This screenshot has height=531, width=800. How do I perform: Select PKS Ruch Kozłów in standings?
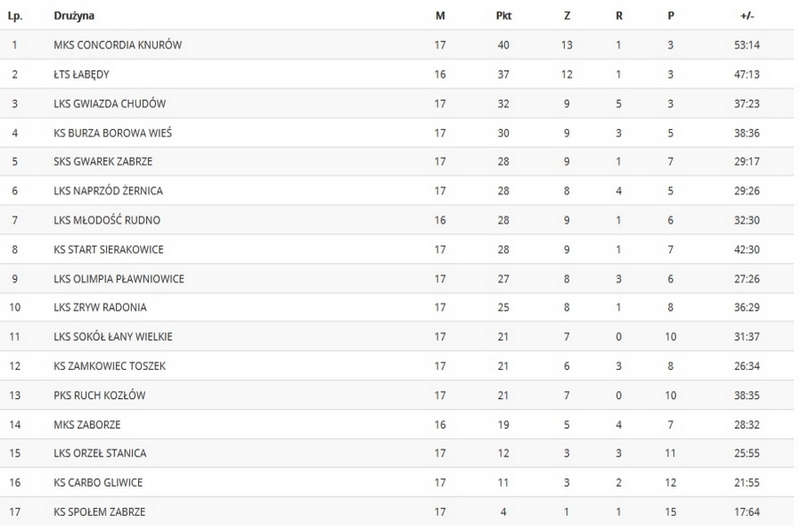coord(100,395)
